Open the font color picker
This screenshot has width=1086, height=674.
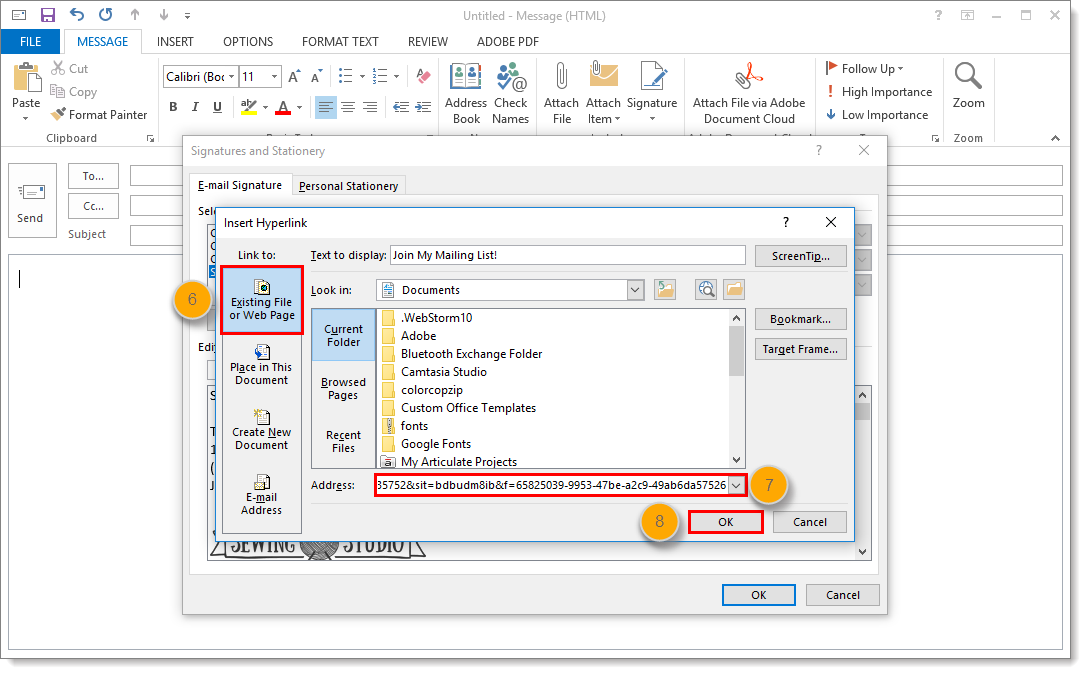(298, 107)
